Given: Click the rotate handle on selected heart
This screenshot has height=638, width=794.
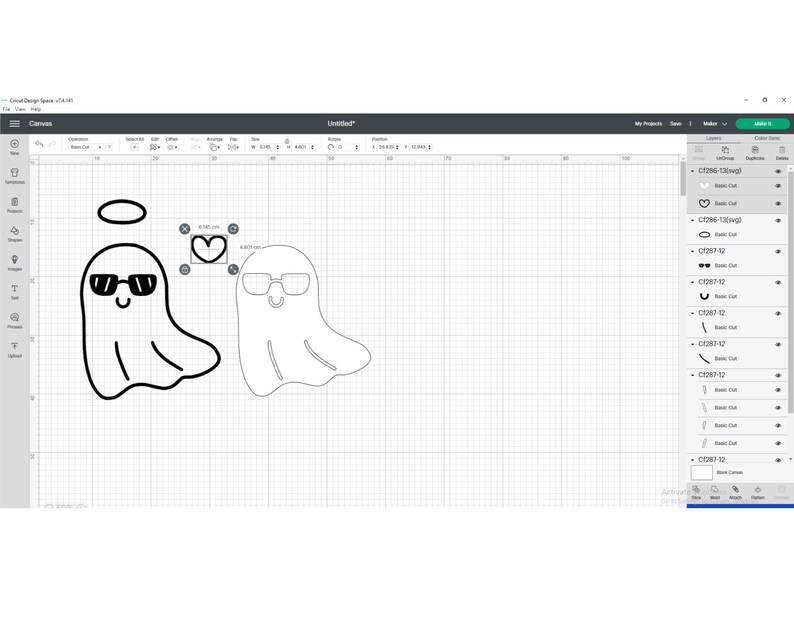Looking at the screenshot, I should [233, 229].
